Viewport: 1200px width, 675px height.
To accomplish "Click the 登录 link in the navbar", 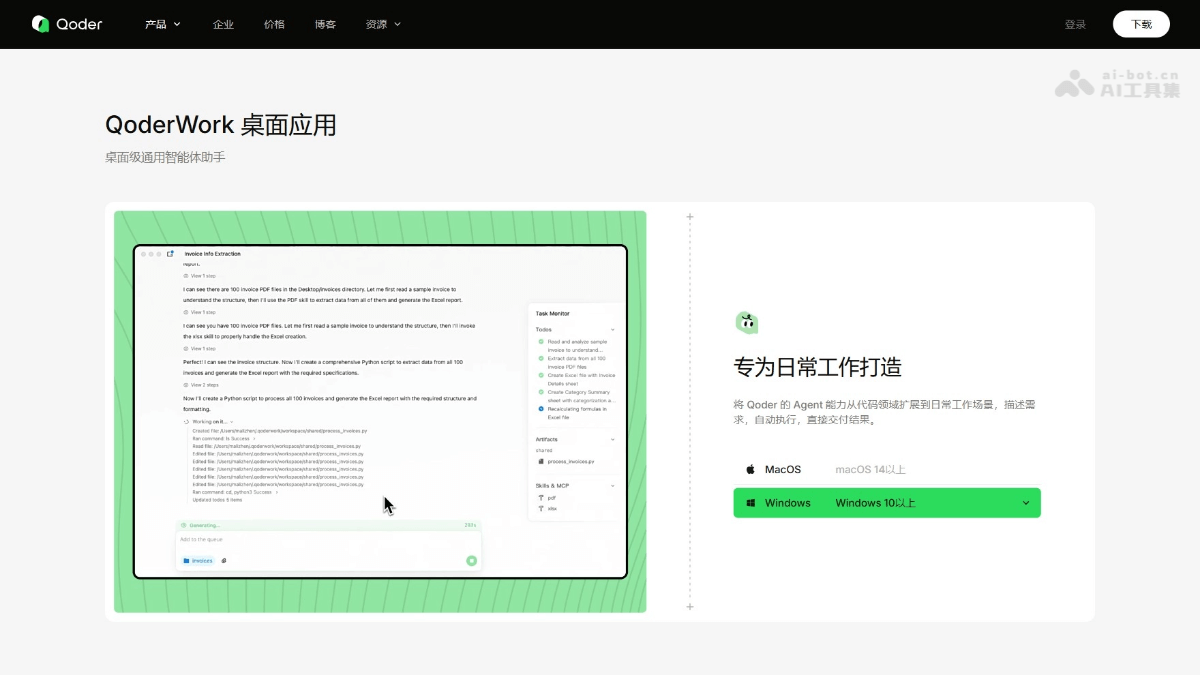I will pyautogui.click(x=1075, y=23).
